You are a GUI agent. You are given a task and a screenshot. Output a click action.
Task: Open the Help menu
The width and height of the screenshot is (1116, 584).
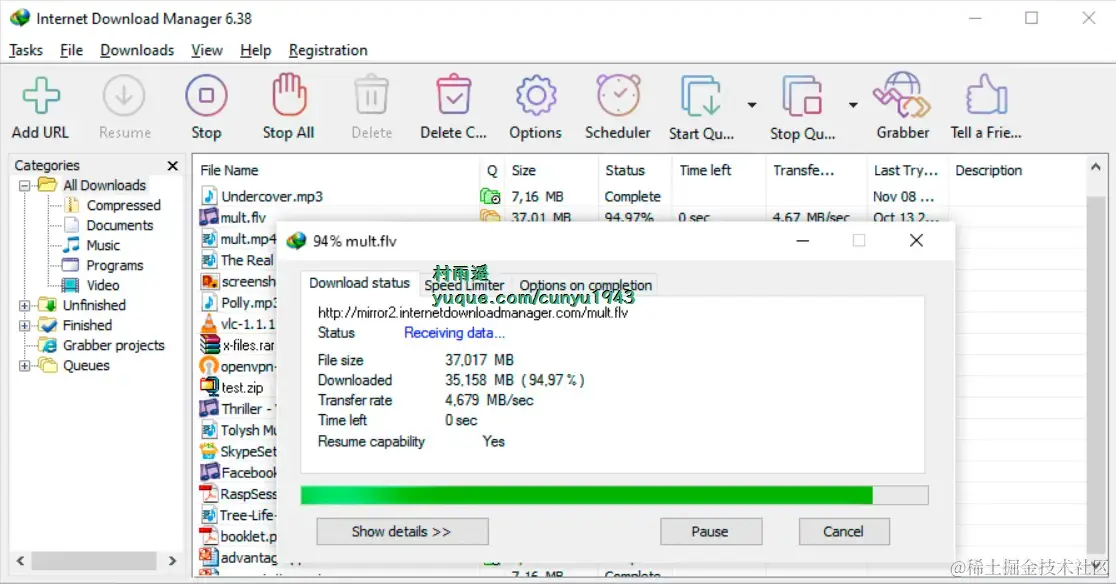click(x=256, y=50)
